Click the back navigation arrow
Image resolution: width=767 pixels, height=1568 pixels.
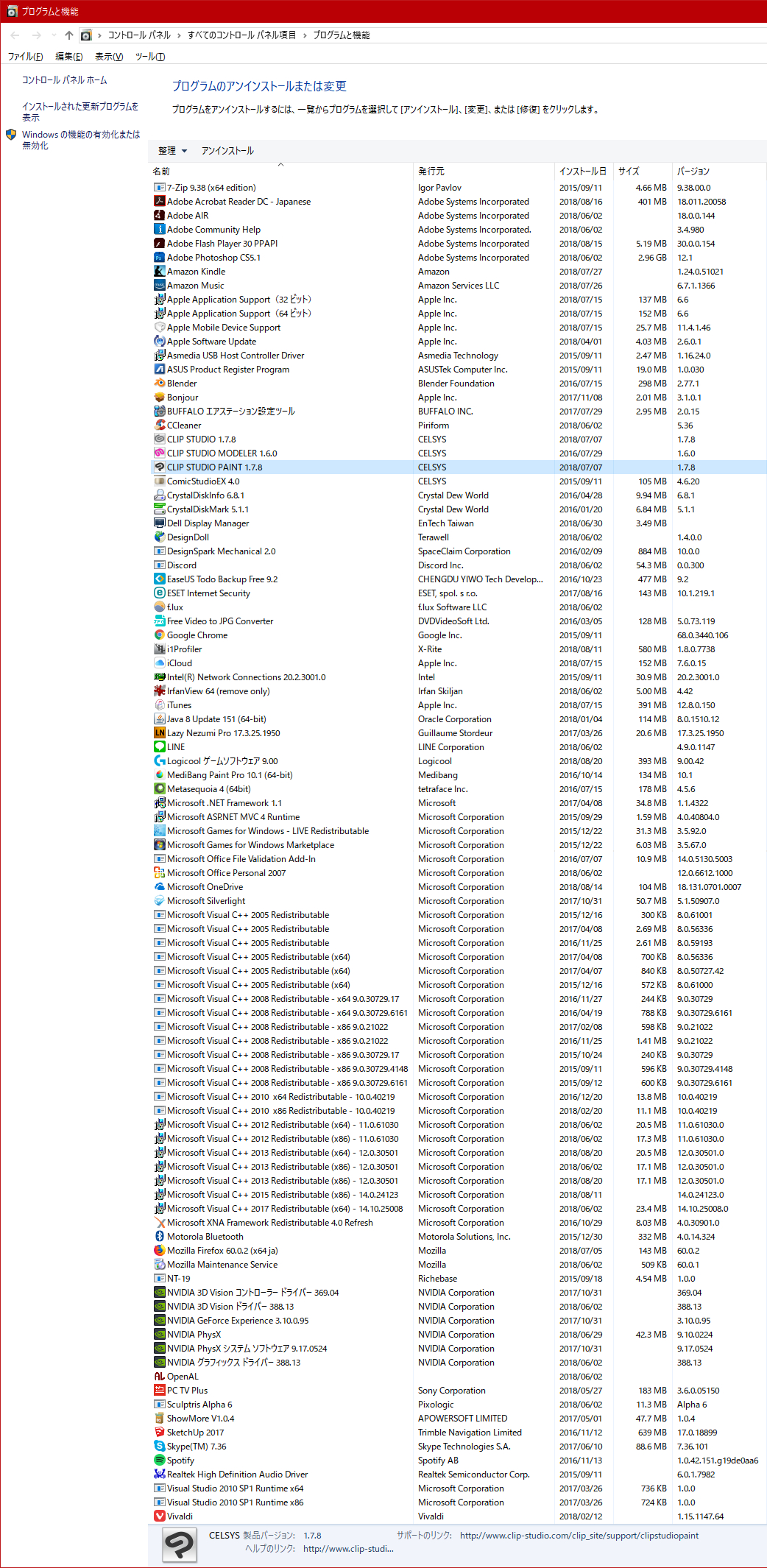tap(15, 35)
